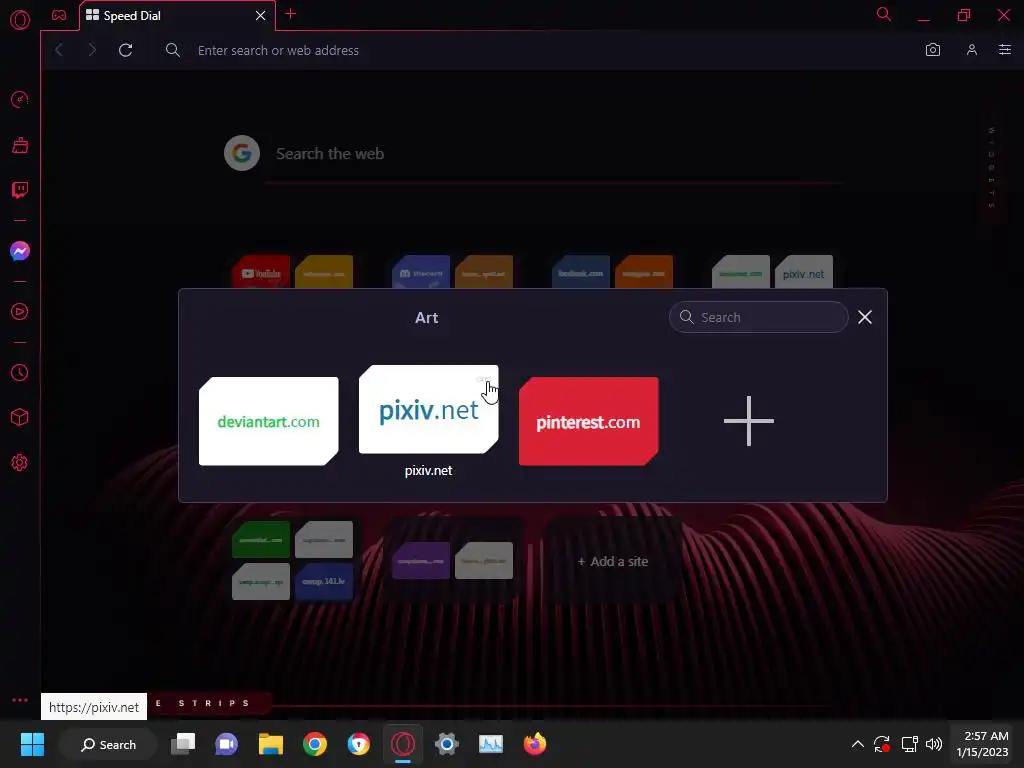Open sidebar three-dots setup
Viewport: 1024px width, 768px height.
(20, 700)
